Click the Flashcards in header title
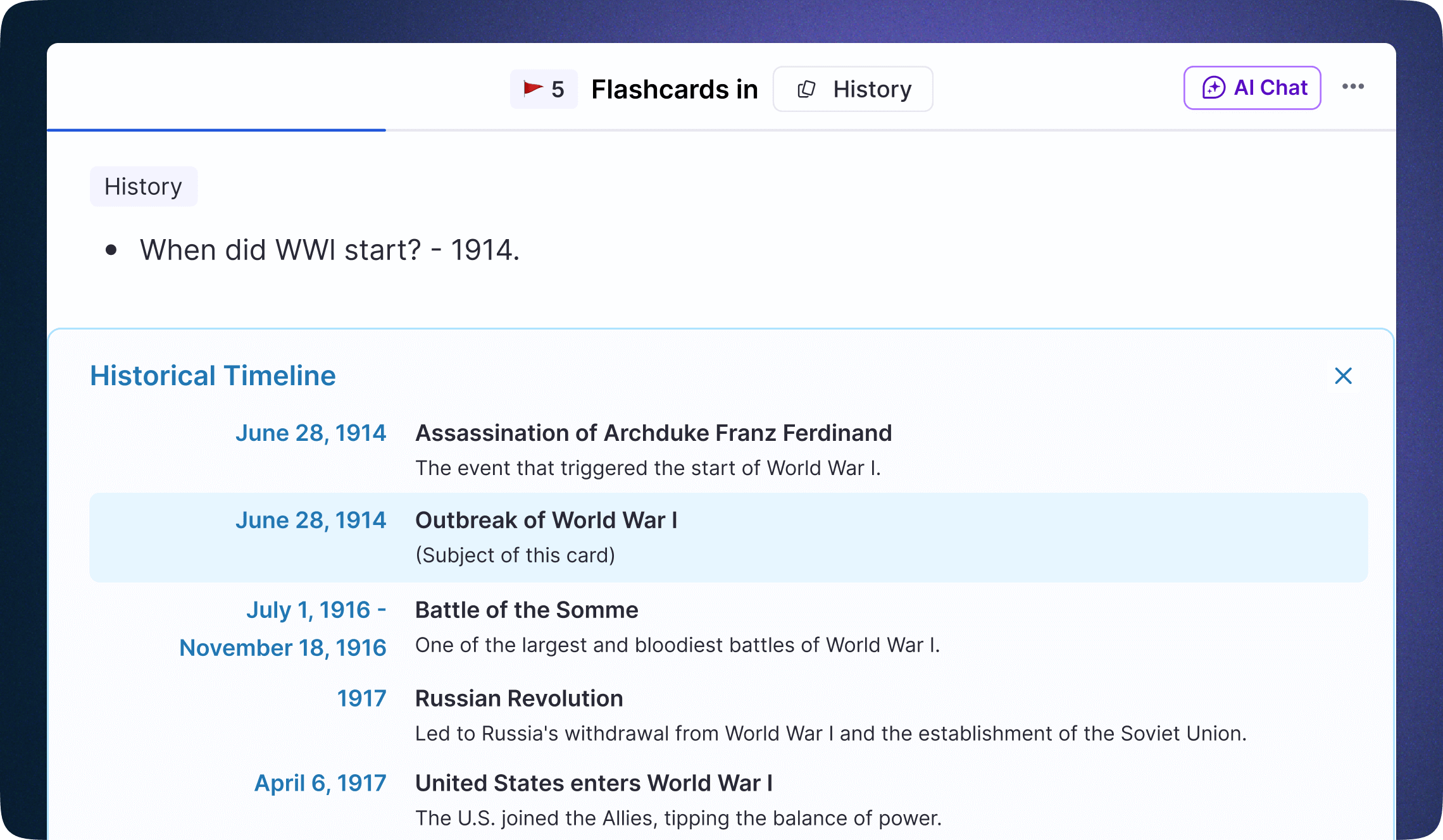Image resolution: width=1443 pixels, height=840 pixels. tap(674, 89)
